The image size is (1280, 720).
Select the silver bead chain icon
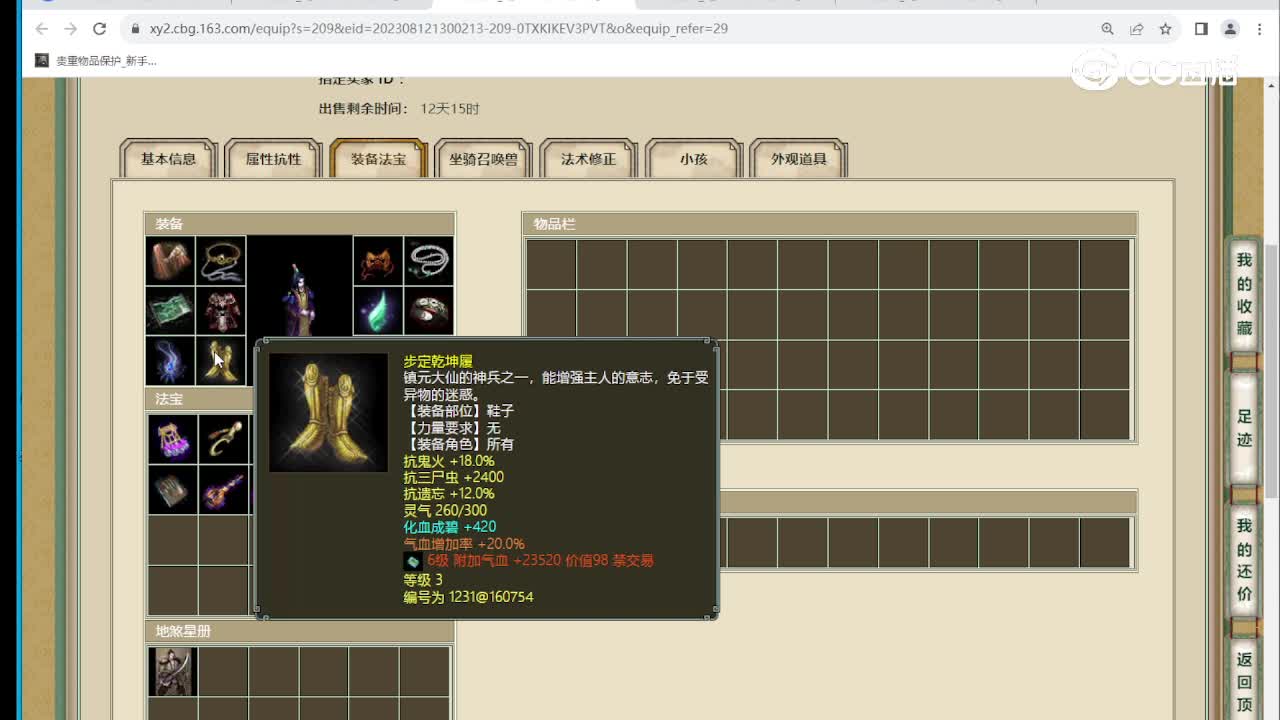(x=429, y=261)
